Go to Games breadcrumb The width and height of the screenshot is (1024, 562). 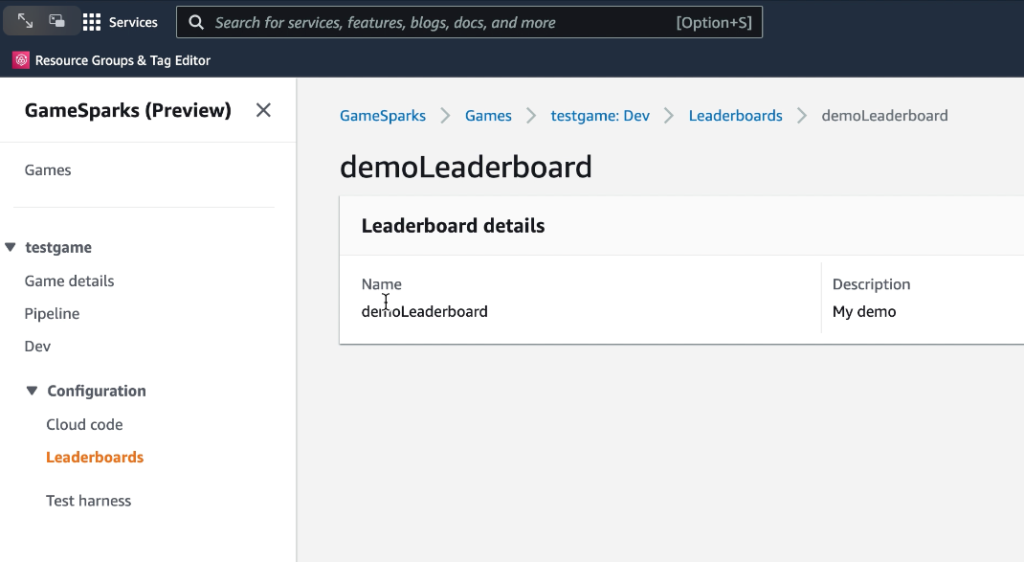[488, 116]
